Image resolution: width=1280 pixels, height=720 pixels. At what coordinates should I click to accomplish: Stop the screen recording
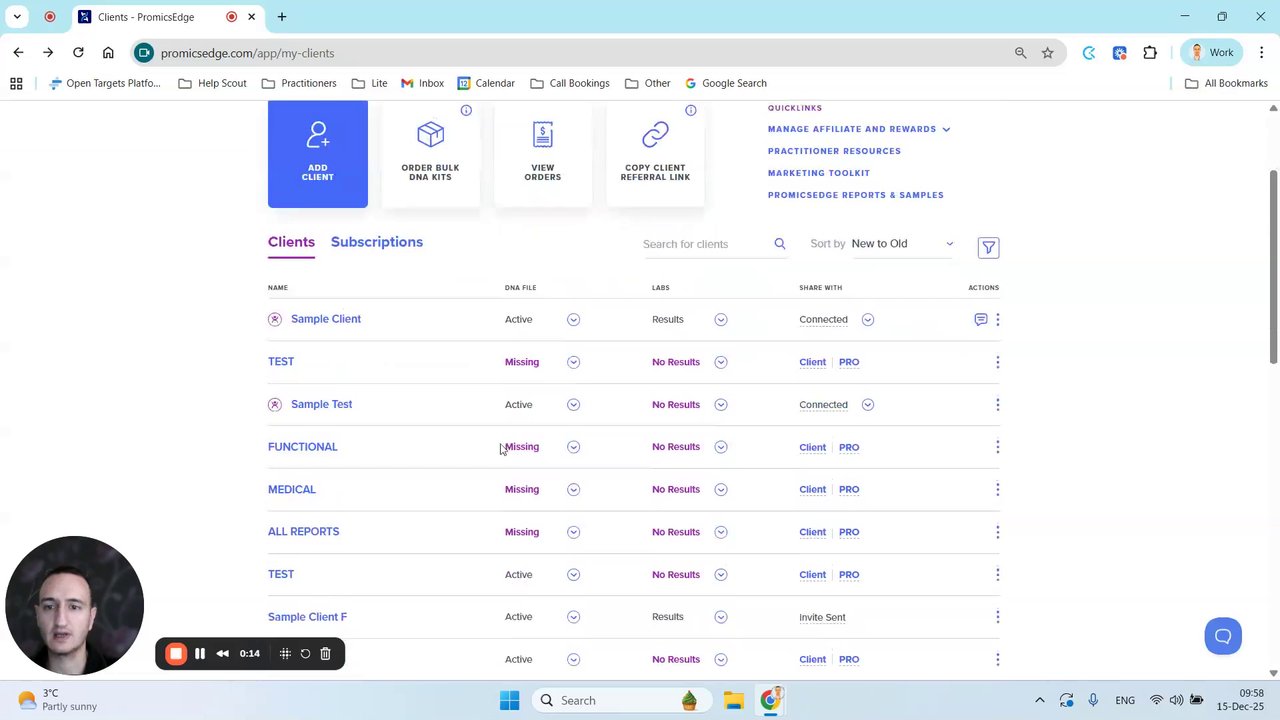(x=176, y=654)
